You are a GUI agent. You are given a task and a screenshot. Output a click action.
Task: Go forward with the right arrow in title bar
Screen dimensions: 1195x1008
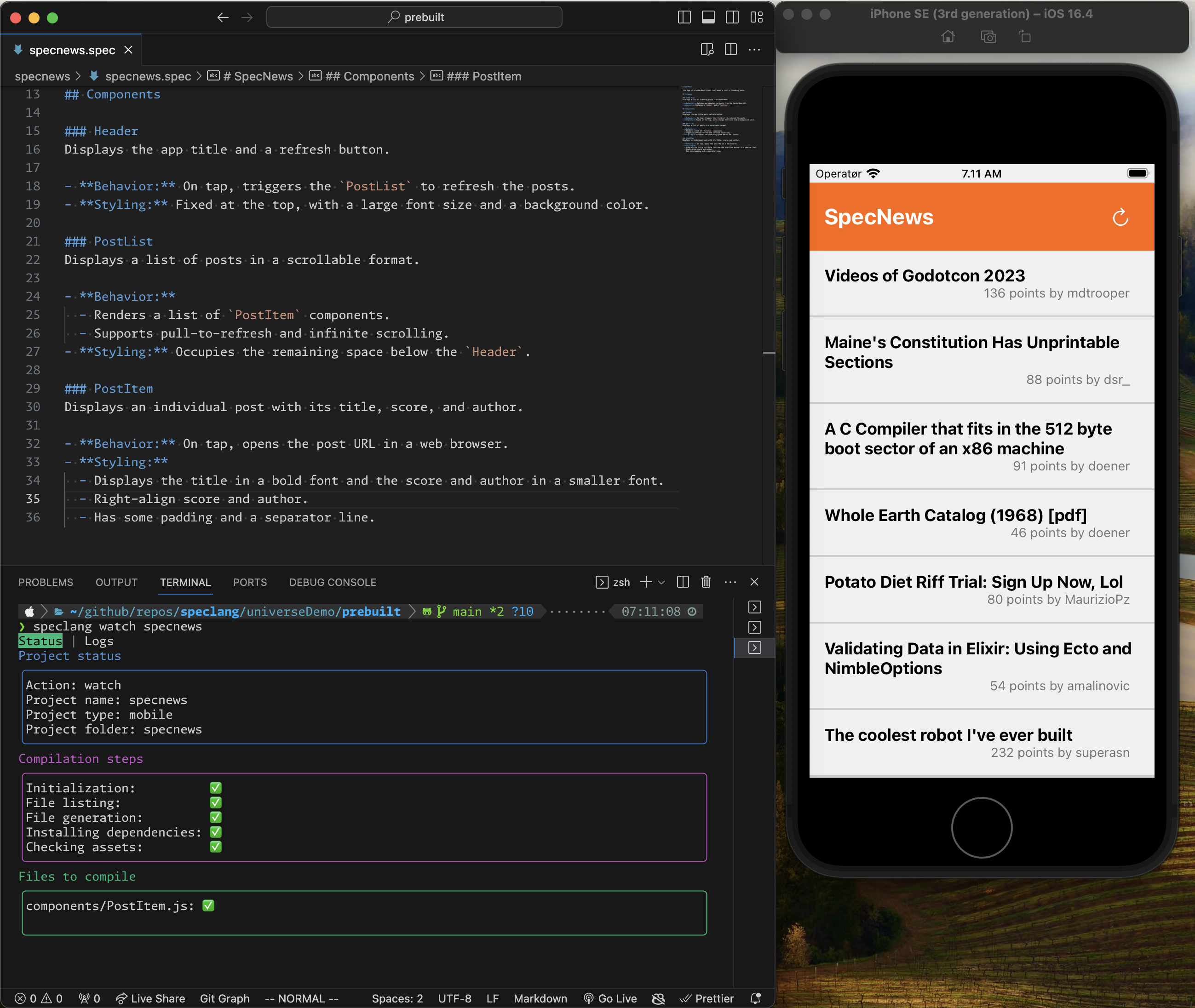pos(247,17)
